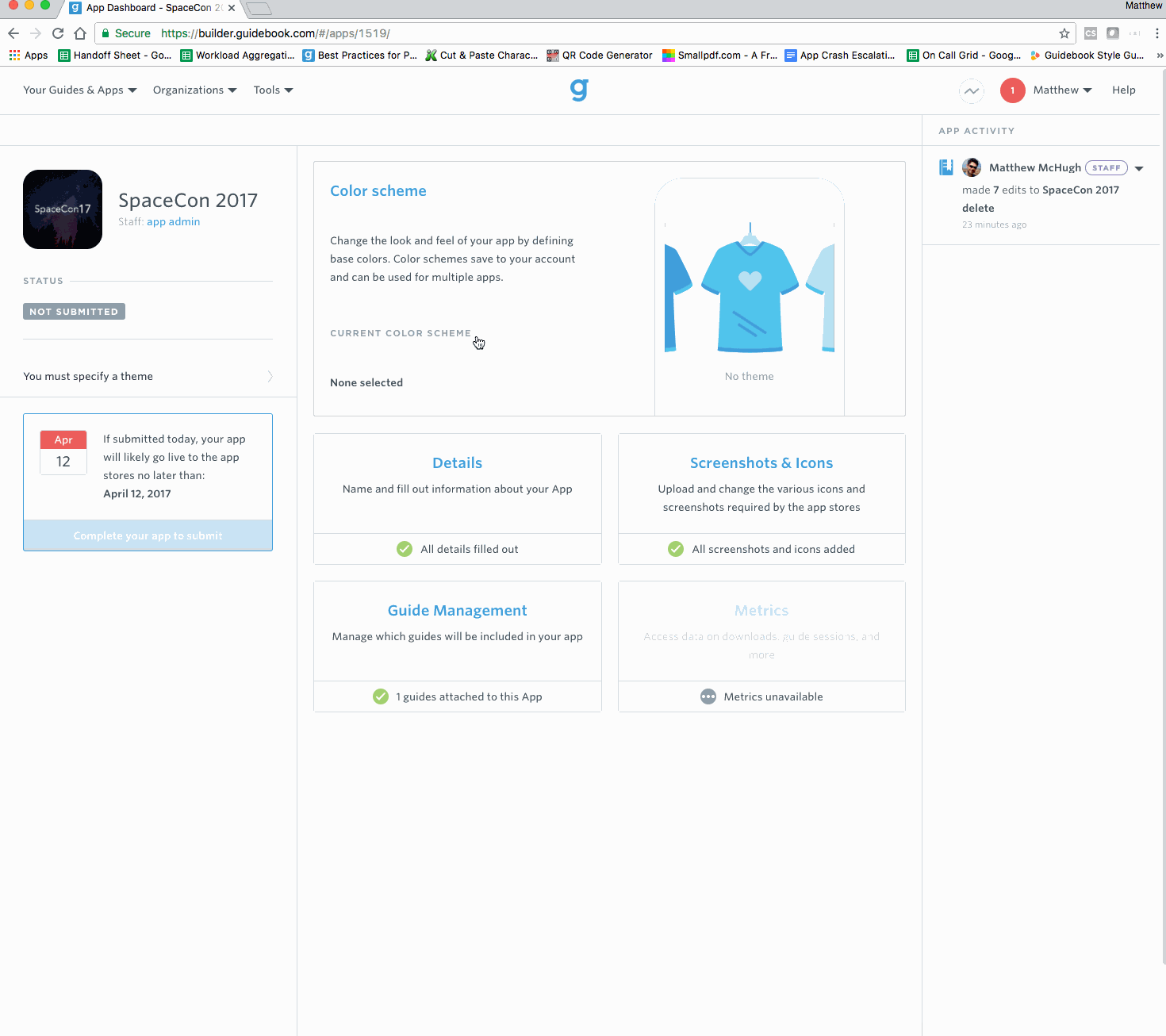The image size is (1166, 1036).
Task: Click the green checkmark for guides attached
Action: tap(381, 696)
